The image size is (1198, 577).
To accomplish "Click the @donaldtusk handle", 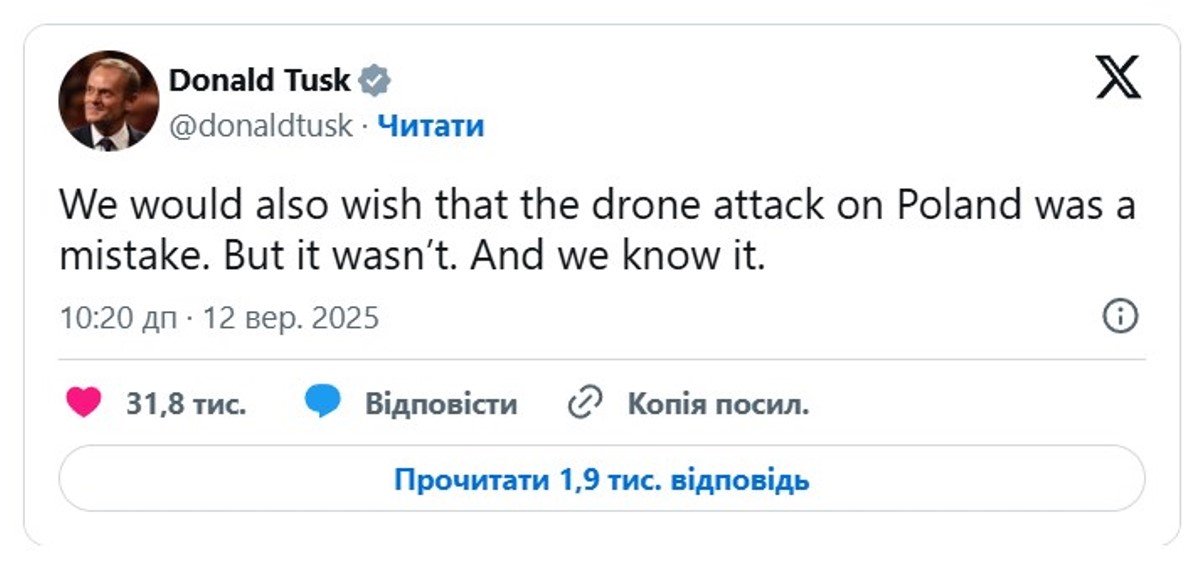I will [263, 126].
